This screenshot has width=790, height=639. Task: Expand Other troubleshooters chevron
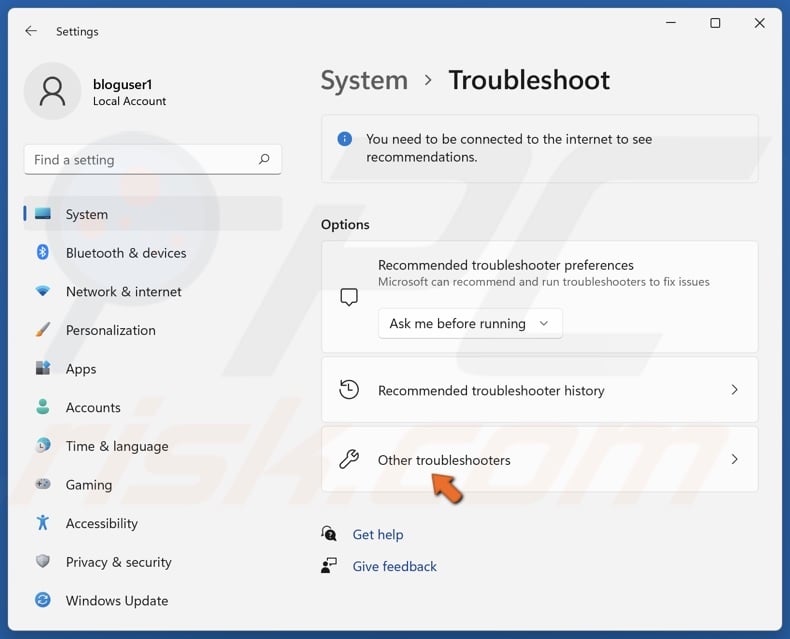pos(734,459)
